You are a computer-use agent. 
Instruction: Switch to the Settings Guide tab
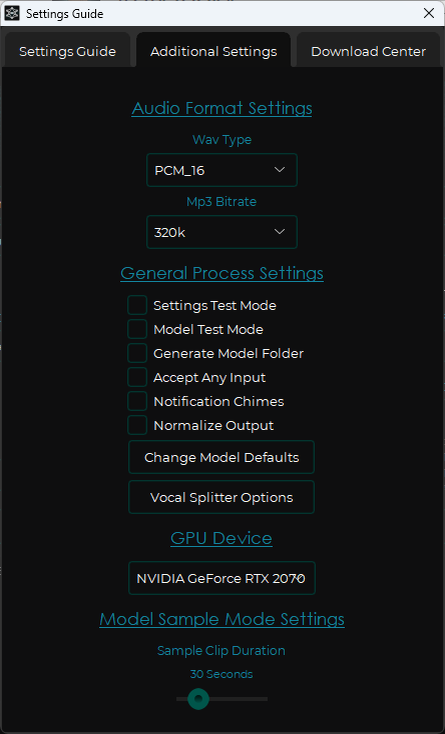(x=67, y=51)
